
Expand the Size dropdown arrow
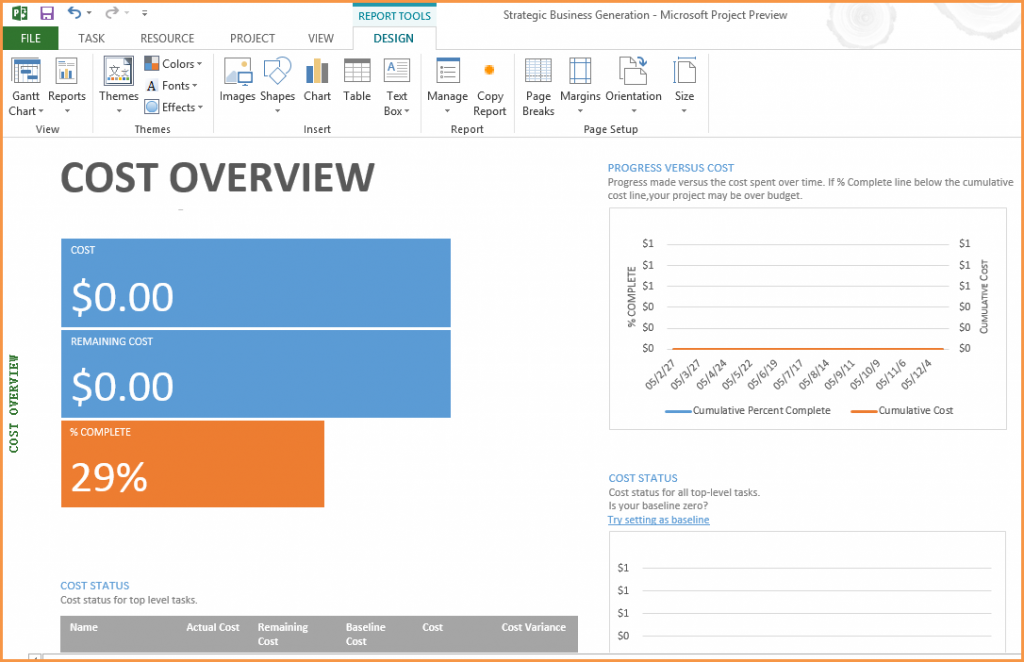coord(684,112)
